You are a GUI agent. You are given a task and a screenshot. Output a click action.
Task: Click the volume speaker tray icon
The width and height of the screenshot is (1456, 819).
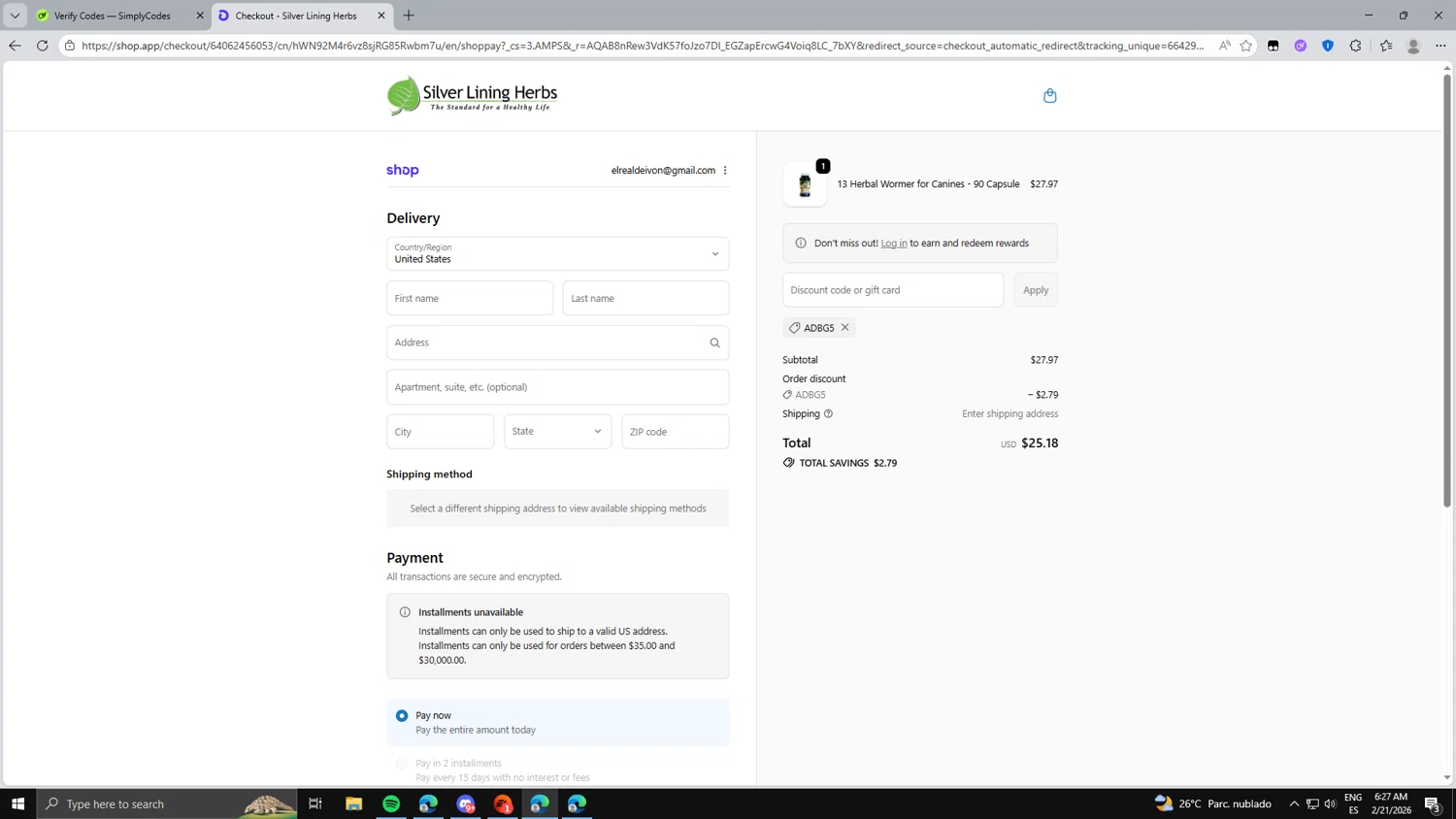tap(1330, 803)
